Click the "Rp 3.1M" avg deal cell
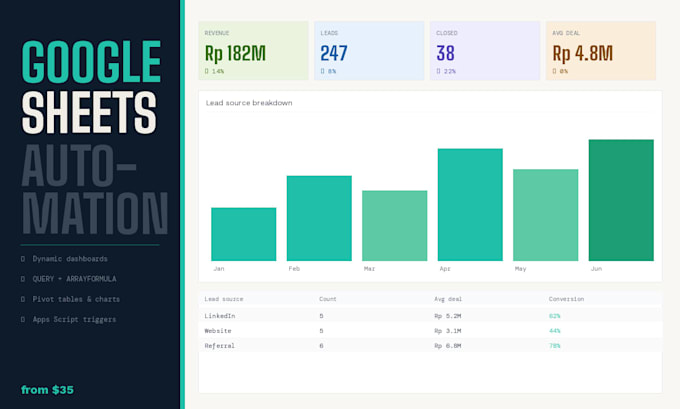 pos(448,331)
